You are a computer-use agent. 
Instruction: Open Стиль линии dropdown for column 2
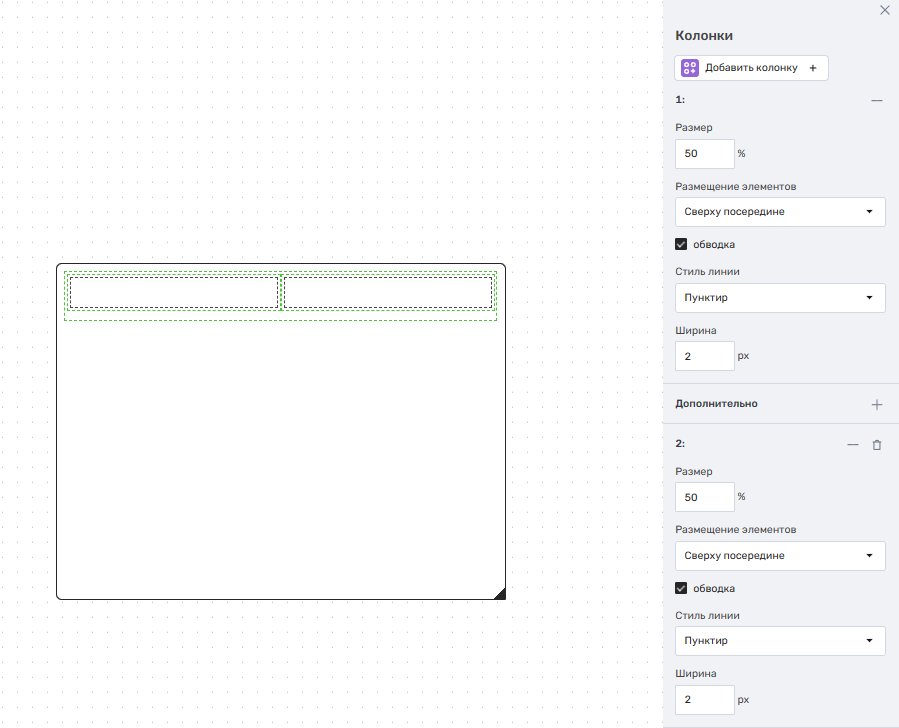pos(780,641)
